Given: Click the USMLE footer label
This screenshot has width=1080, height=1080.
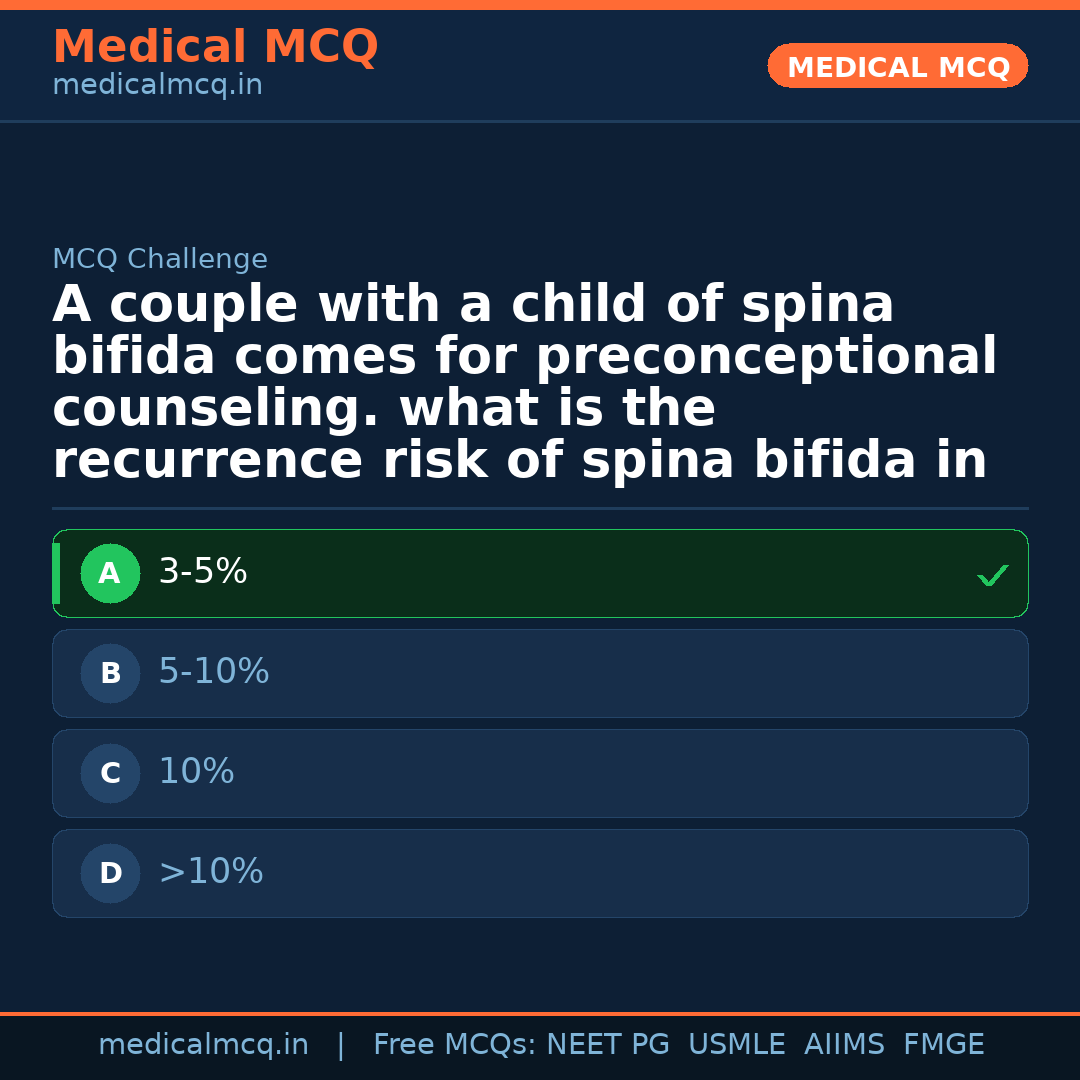Looking at the screenshot, I should [736, 1045].
